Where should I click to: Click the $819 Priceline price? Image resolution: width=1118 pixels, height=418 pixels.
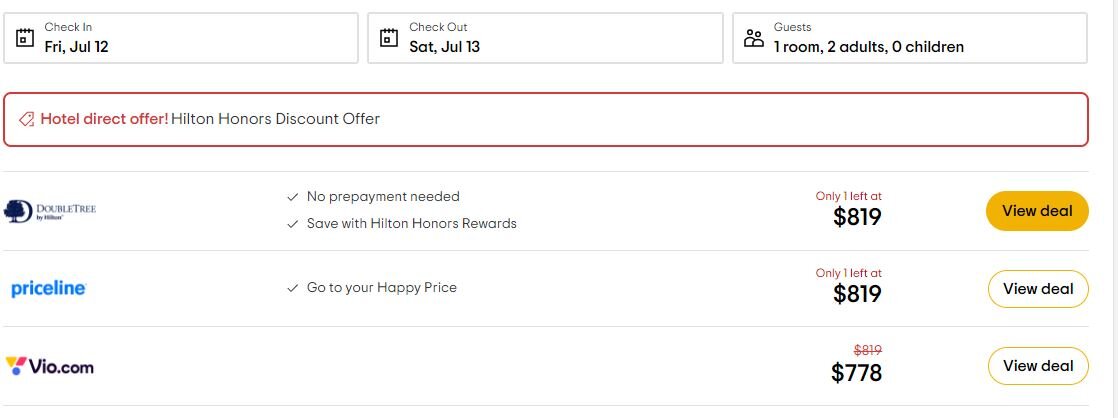[857, 294]
